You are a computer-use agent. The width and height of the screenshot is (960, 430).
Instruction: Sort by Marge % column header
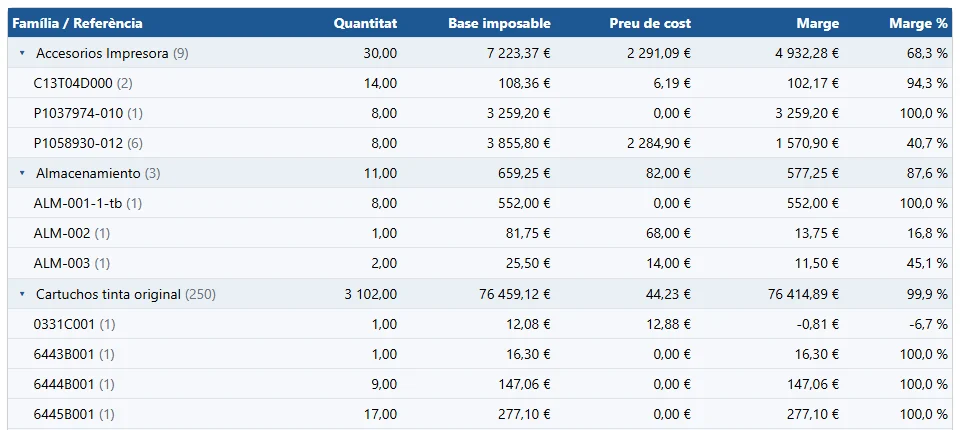tap(918, 23)
